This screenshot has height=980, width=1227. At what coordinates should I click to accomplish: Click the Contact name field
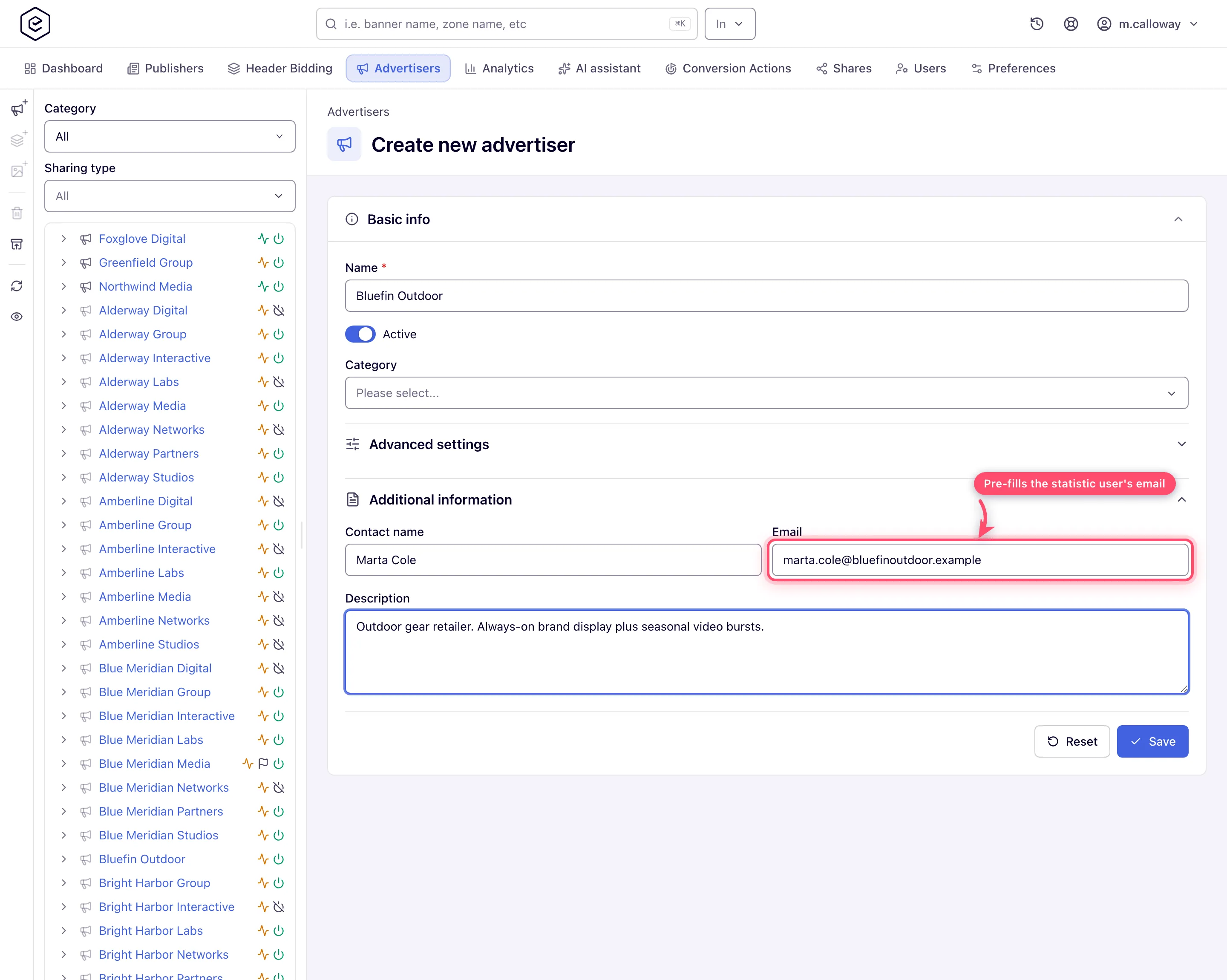[553, 559]
